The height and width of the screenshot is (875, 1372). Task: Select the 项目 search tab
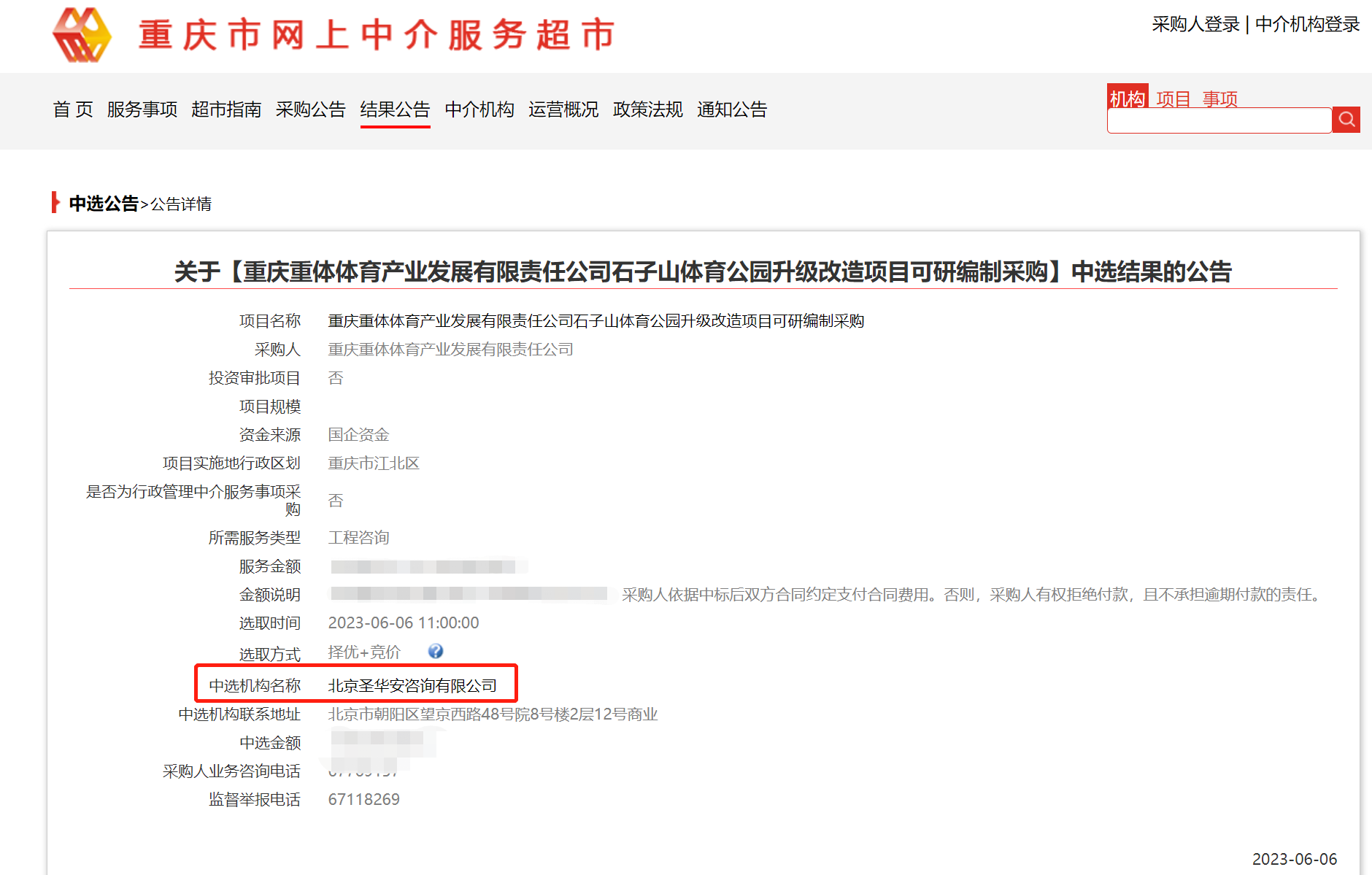1173,99
